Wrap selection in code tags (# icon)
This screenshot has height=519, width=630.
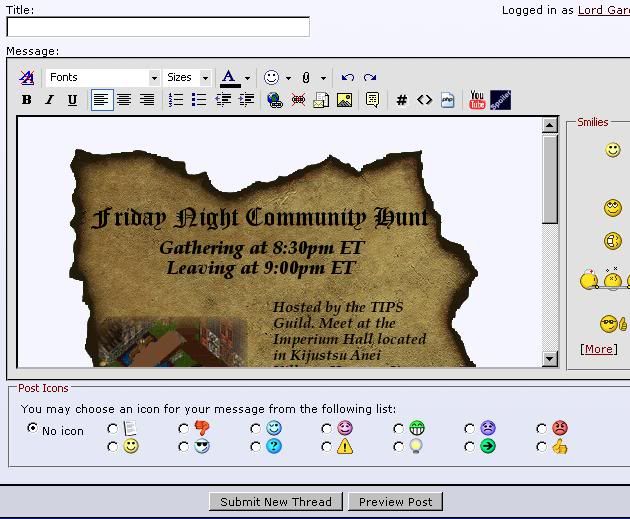tap(401, 100)
